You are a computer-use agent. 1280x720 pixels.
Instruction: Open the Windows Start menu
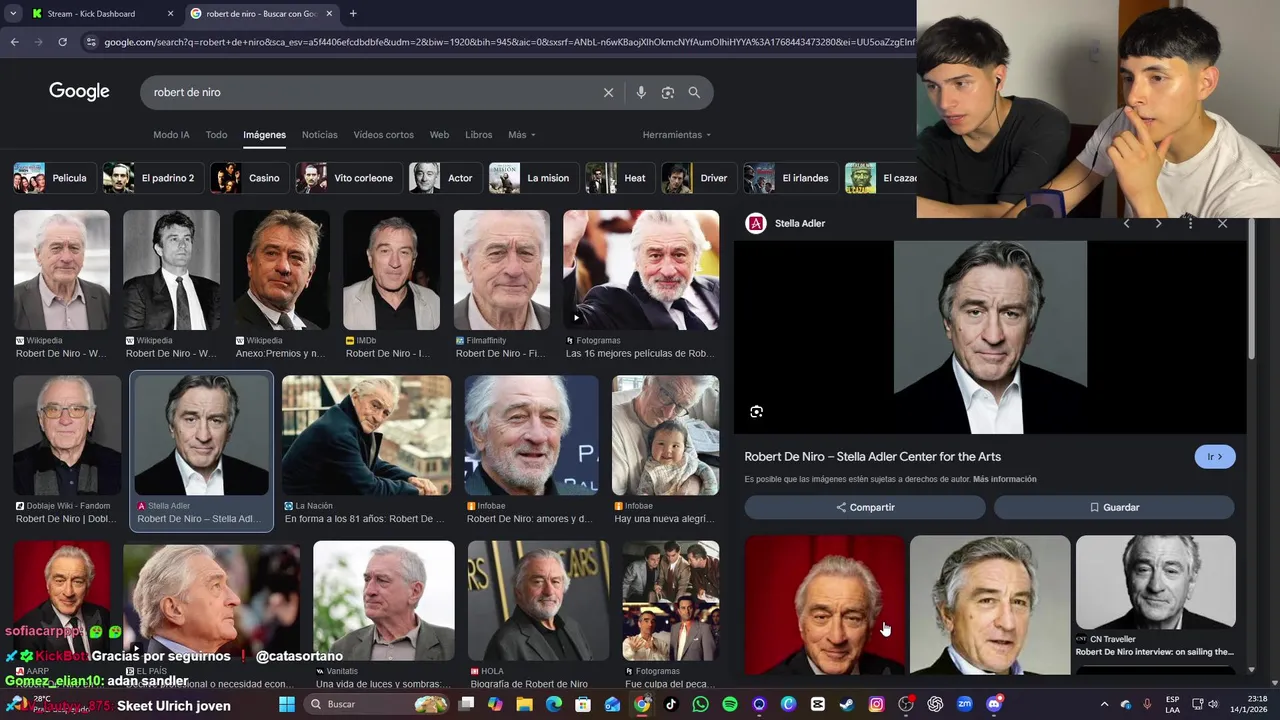[287, 704]
